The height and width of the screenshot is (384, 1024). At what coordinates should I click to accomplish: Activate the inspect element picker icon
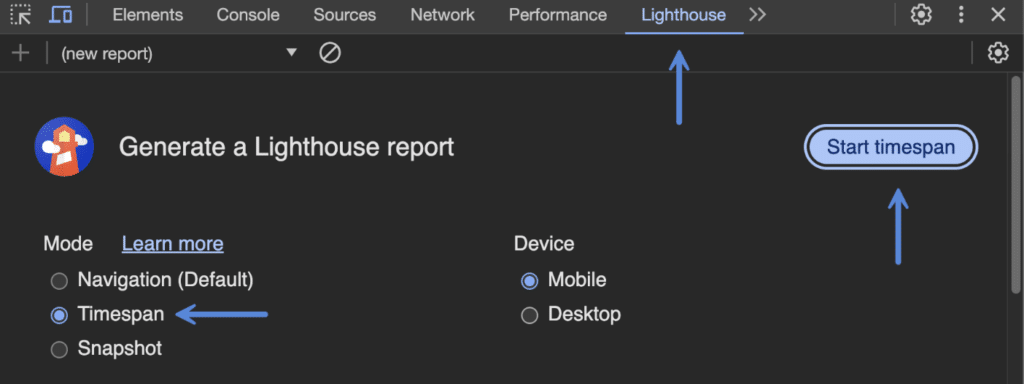click(21, 14)
